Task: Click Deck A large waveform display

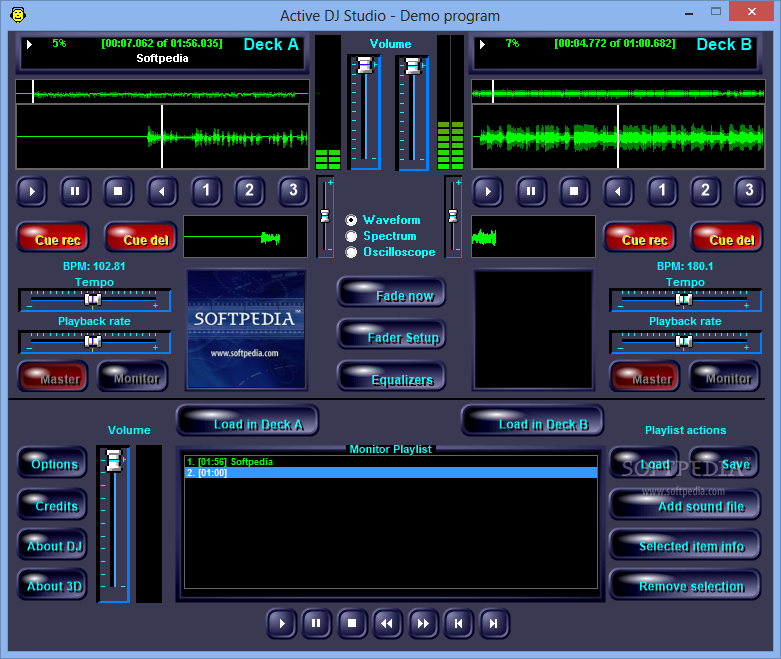Action: (x=162, y=136)
